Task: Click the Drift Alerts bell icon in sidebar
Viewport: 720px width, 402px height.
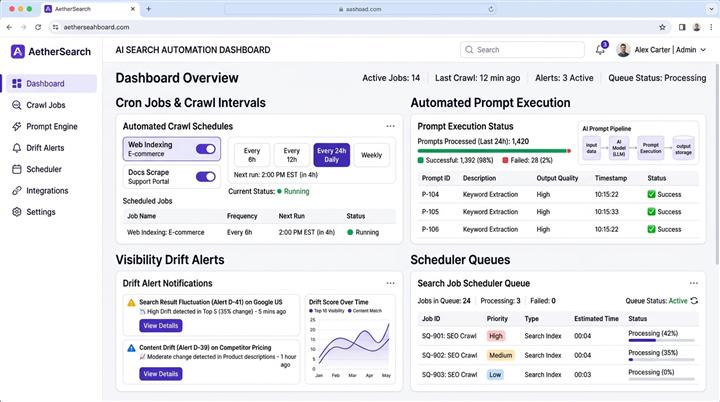Action: [x=17, y=148]
